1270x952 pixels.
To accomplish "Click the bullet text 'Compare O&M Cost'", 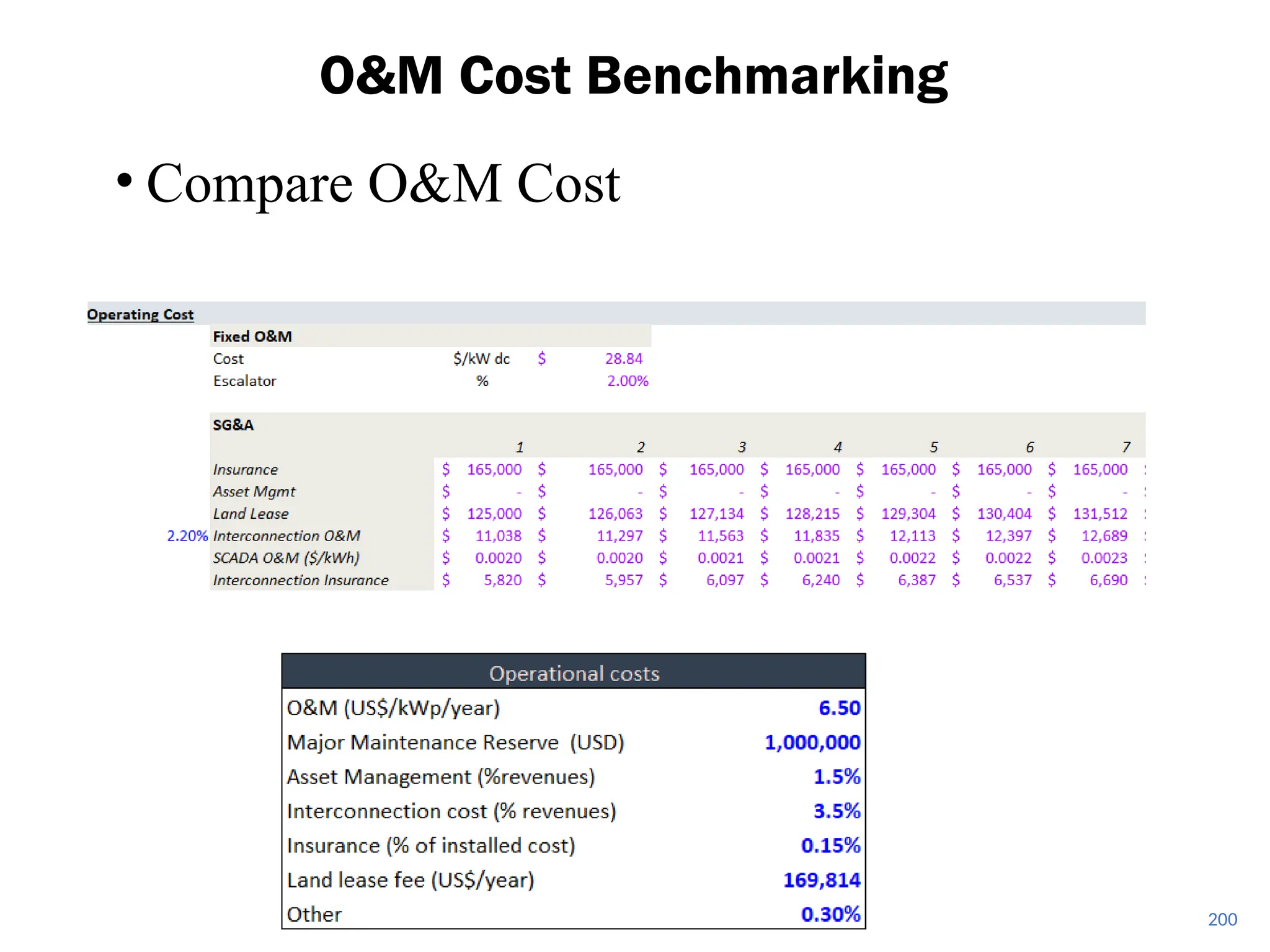I will click(383, 183).
